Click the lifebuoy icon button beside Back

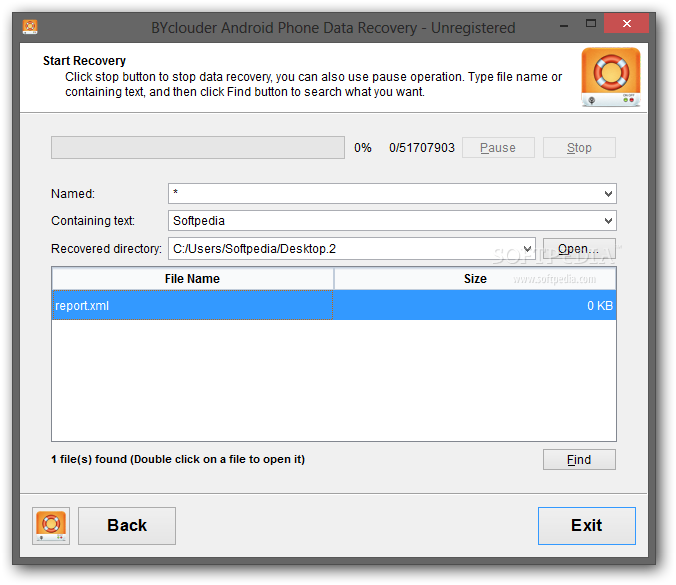pos(51,526)
